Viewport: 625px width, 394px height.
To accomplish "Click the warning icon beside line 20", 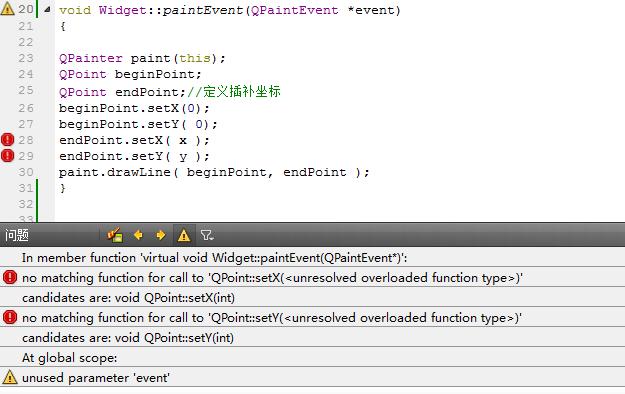I will coord(8,9).
